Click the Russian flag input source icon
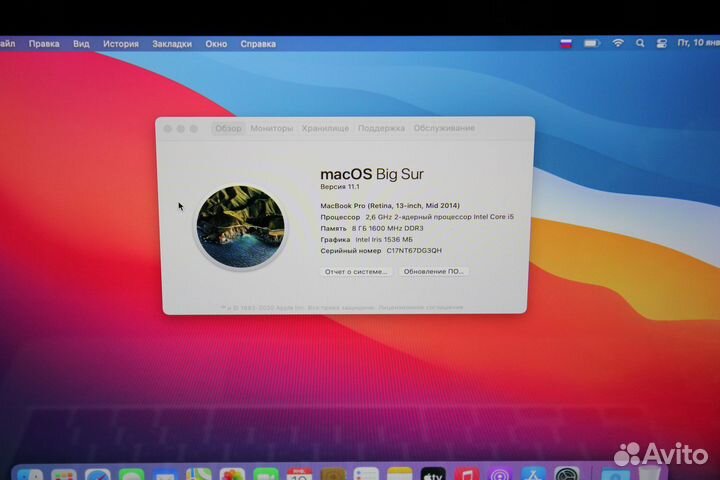The height and width of the screenshot is (480, 720). point(566,44)
